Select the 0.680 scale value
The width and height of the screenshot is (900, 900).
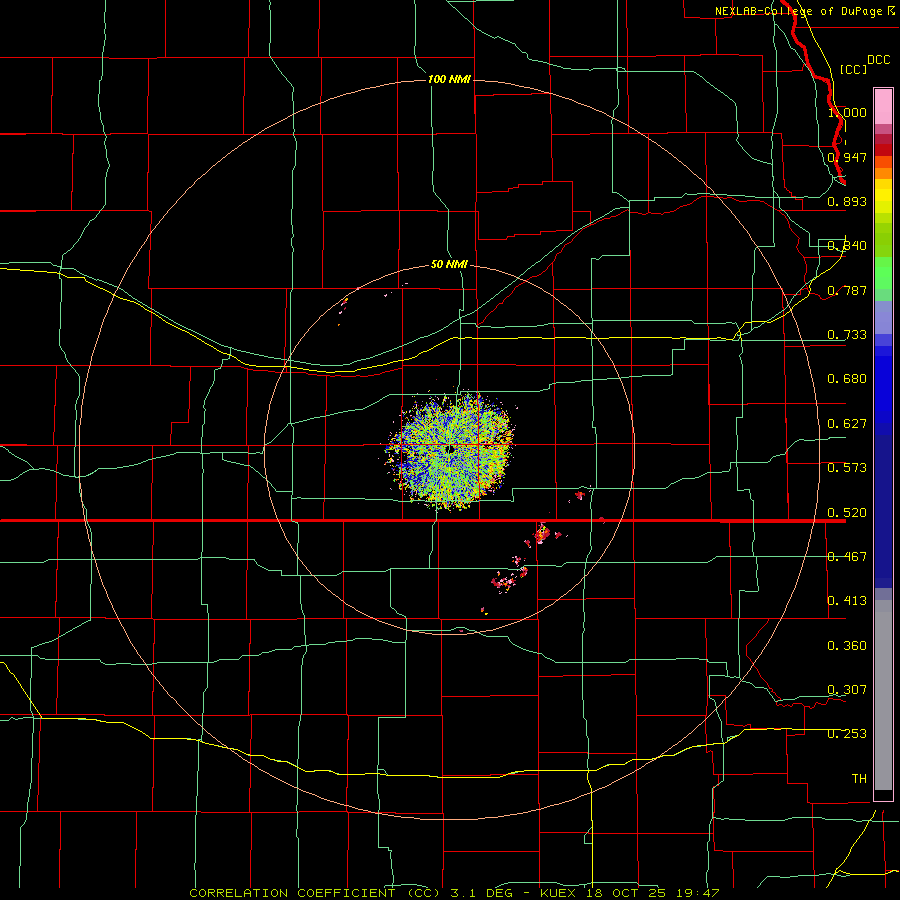847,379
